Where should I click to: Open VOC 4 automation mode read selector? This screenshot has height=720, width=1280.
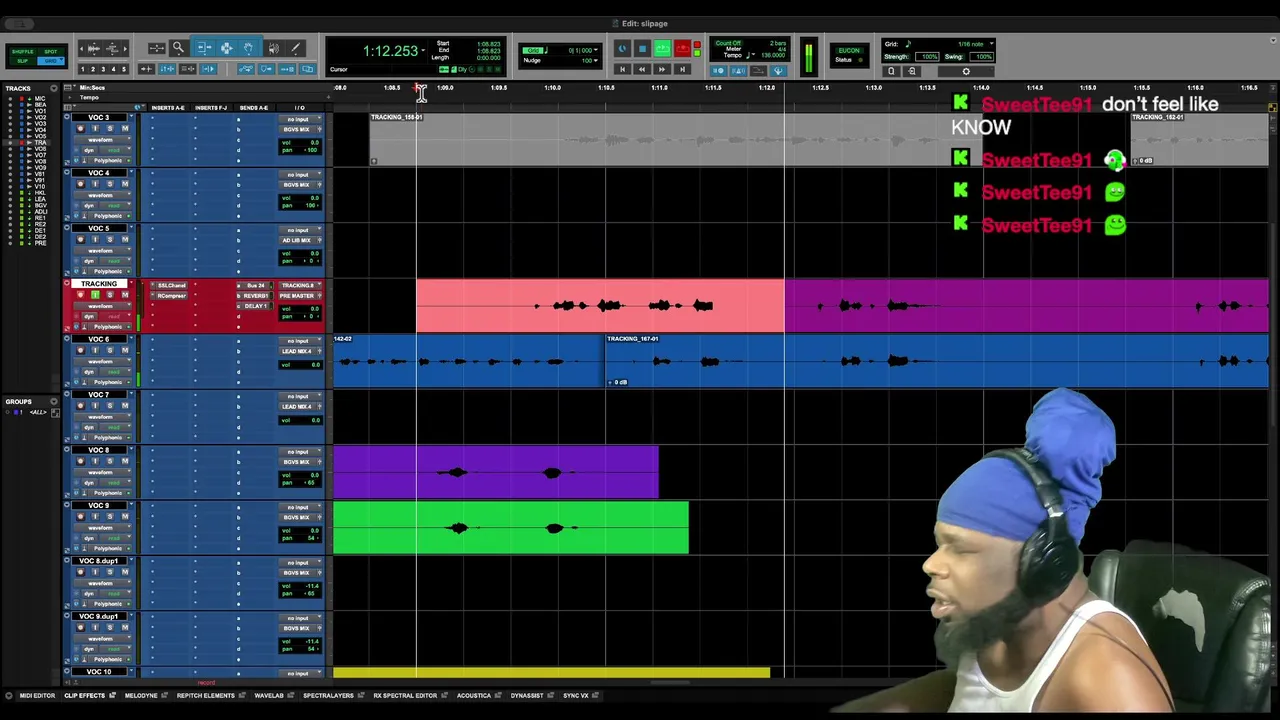[115, 206]
